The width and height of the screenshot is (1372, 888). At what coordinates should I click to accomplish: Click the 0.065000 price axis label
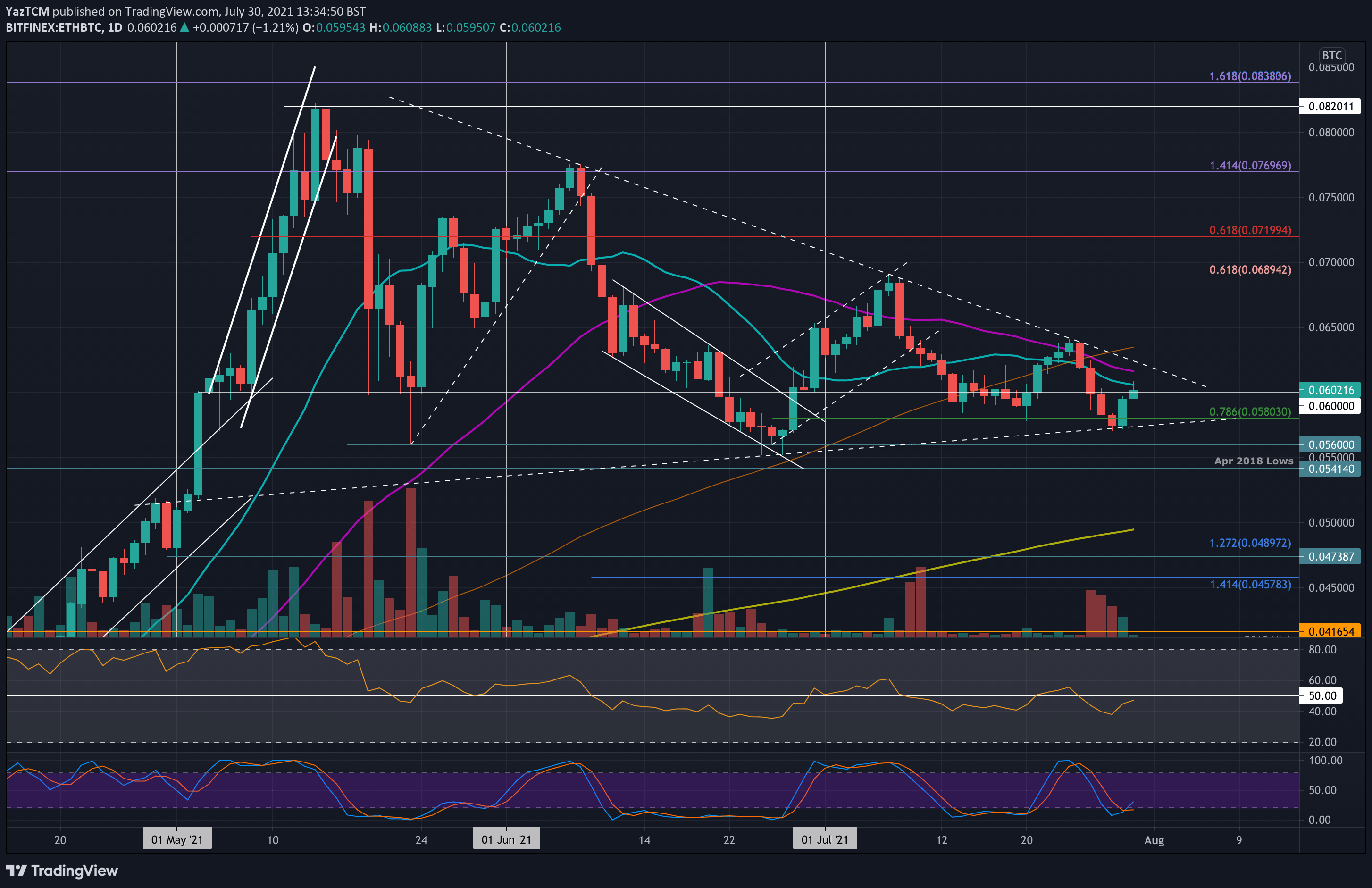point(1331,327)
